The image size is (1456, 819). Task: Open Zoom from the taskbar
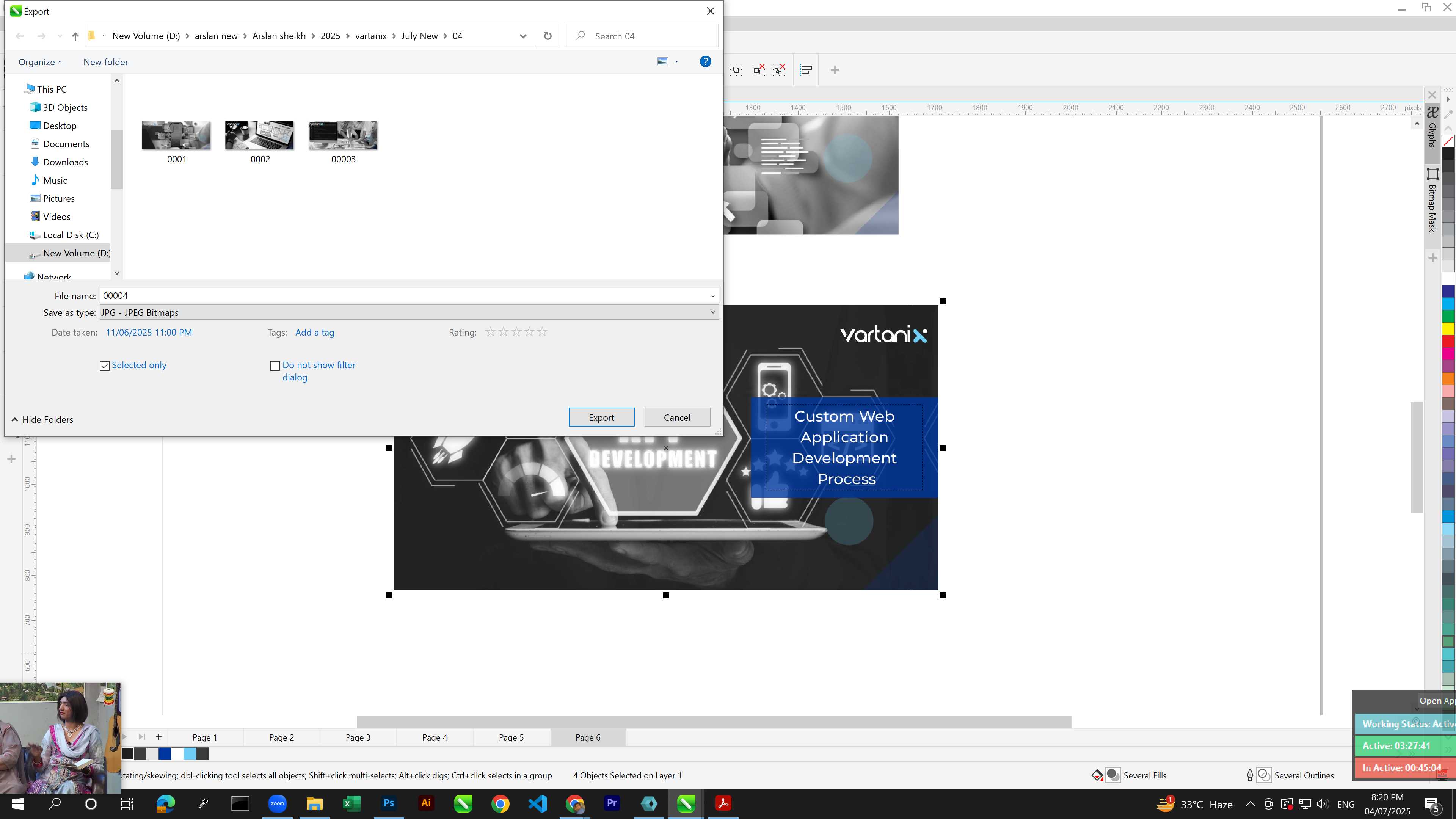278,803
